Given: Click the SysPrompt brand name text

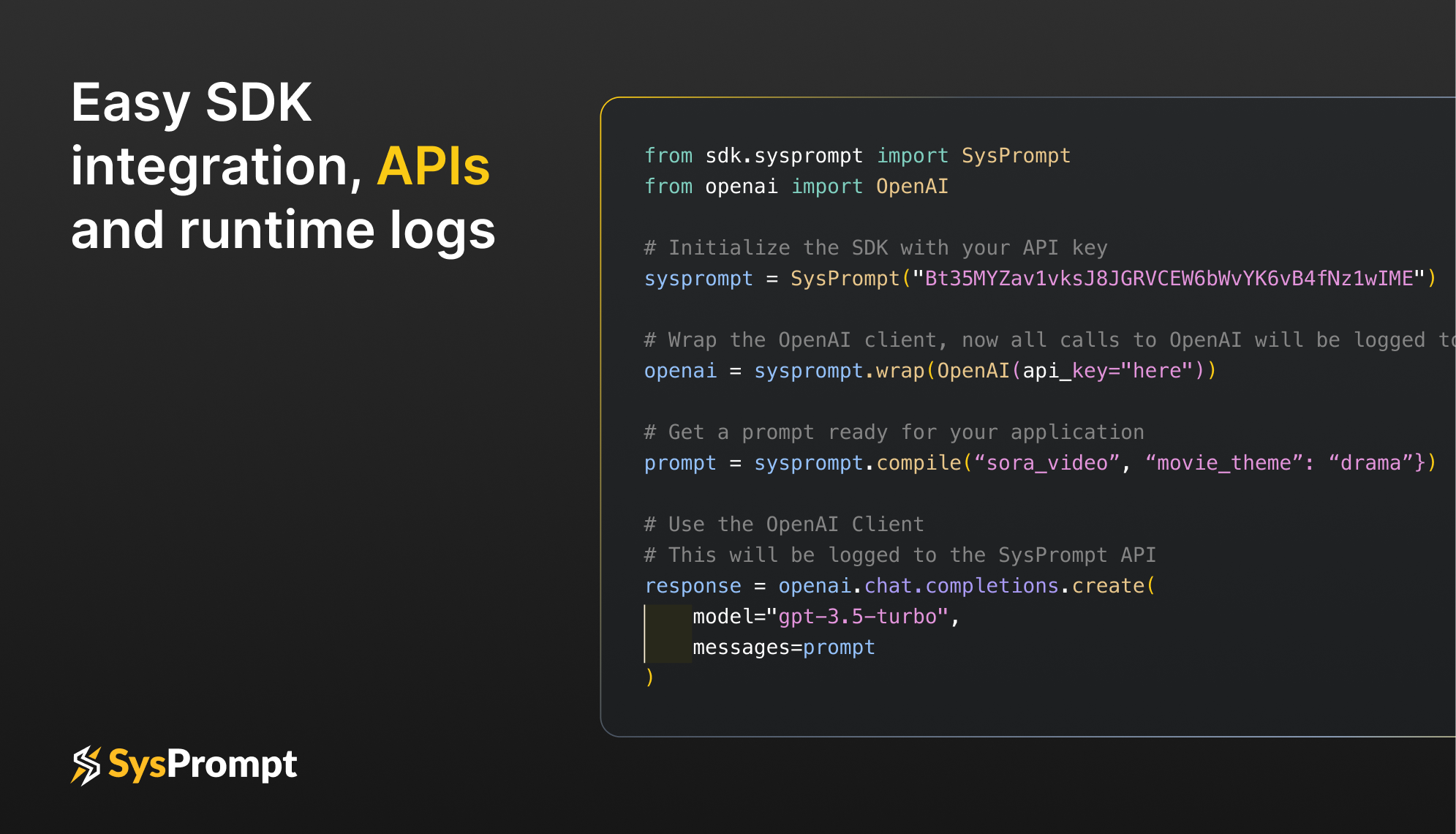Looking at the screenshot, I should [x=203, y=765].
